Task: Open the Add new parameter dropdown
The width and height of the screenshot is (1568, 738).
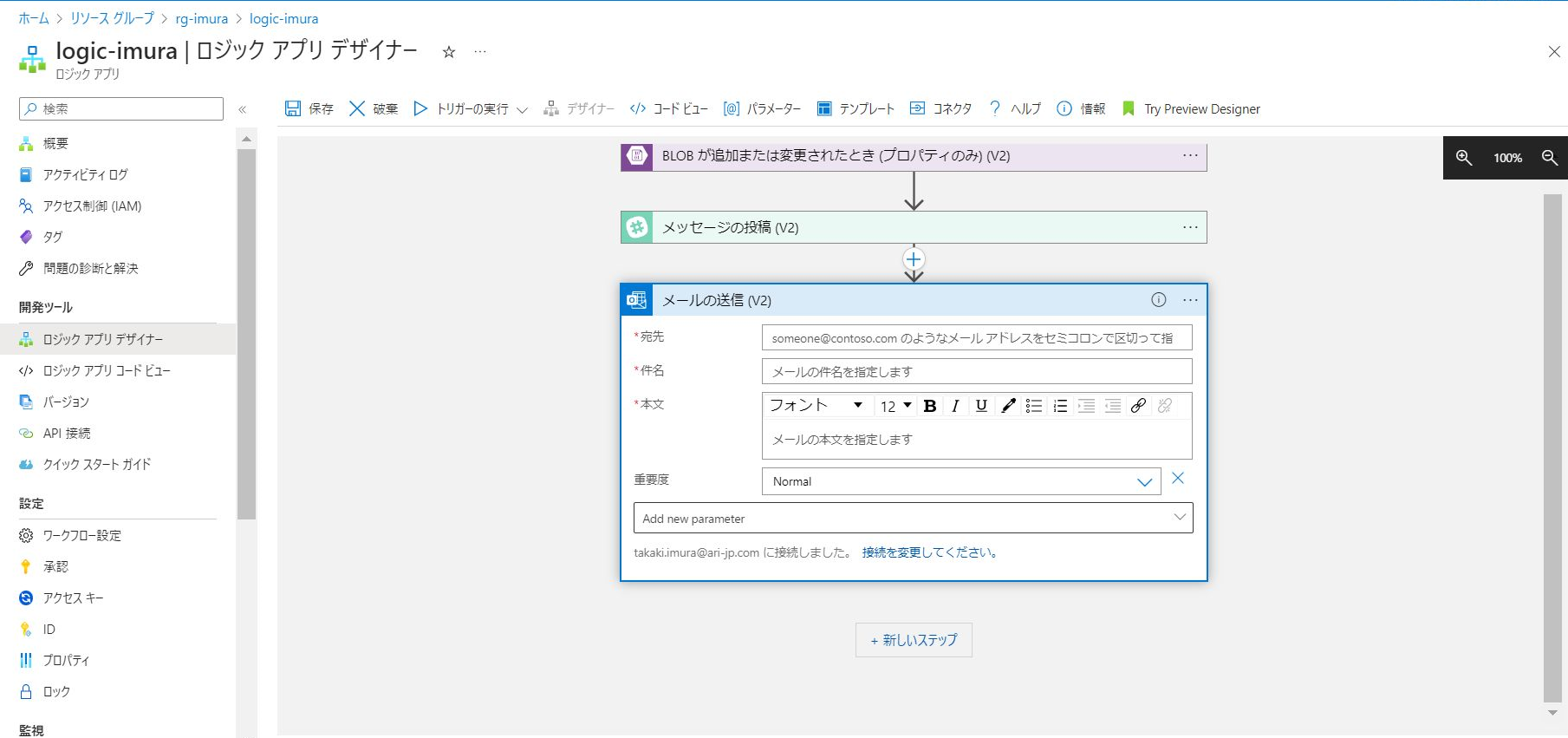Action: [x=914, y=518]
